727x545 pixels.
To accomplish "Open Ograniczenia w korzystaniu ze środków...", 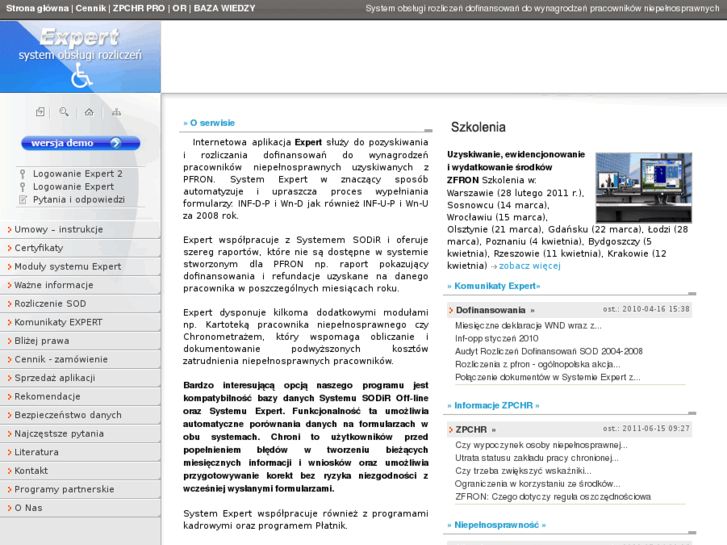I will tap(537, 484).
